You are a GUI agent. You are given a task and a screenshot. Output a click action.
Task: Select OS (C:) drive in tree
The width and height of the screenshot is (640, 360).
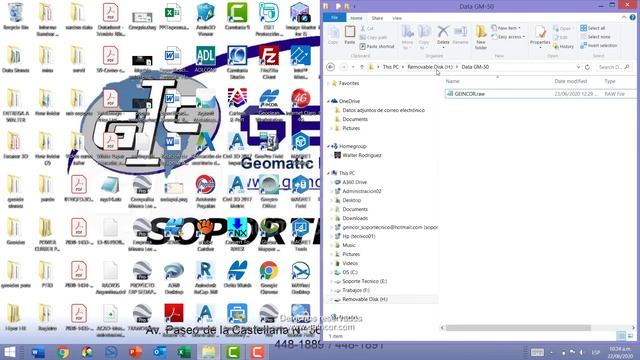(x=350, y=272)
